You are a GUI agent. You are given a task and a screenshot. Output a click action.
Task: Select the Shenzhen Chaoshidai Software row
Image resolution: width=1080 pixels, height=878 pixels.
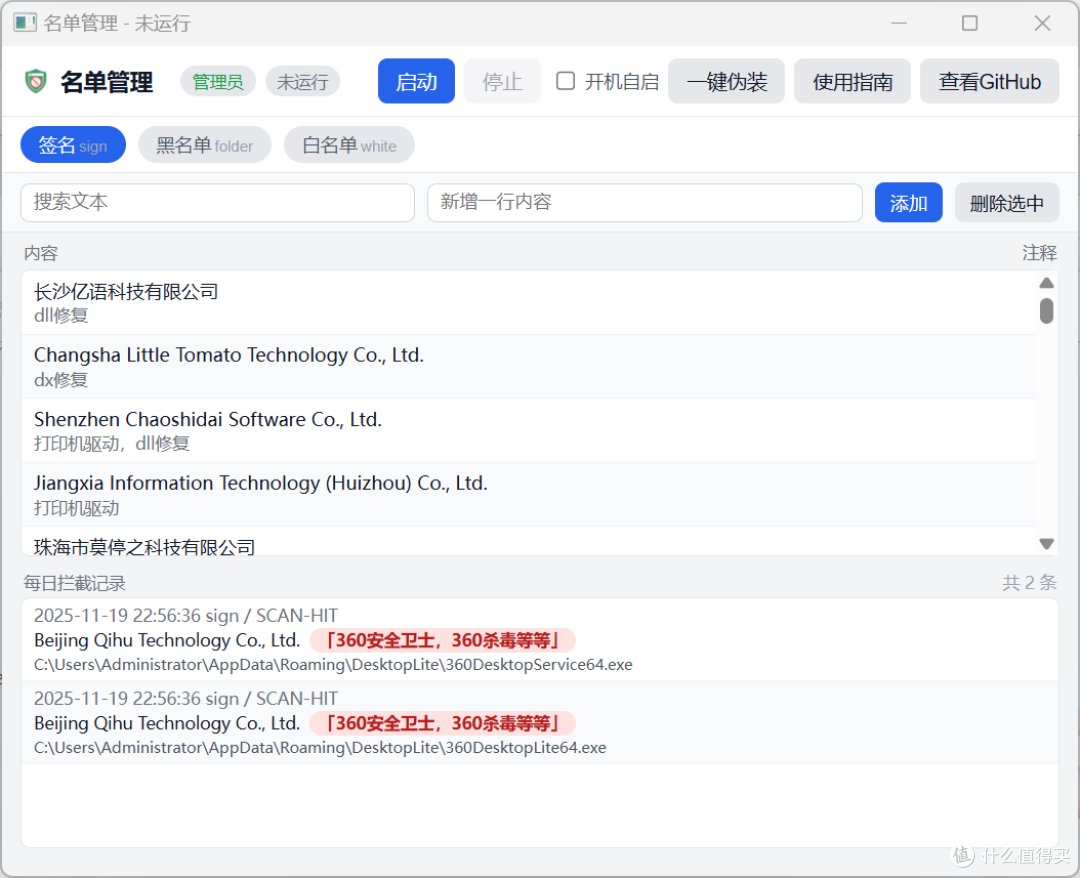pyautogui.click(x=528, y=430)
